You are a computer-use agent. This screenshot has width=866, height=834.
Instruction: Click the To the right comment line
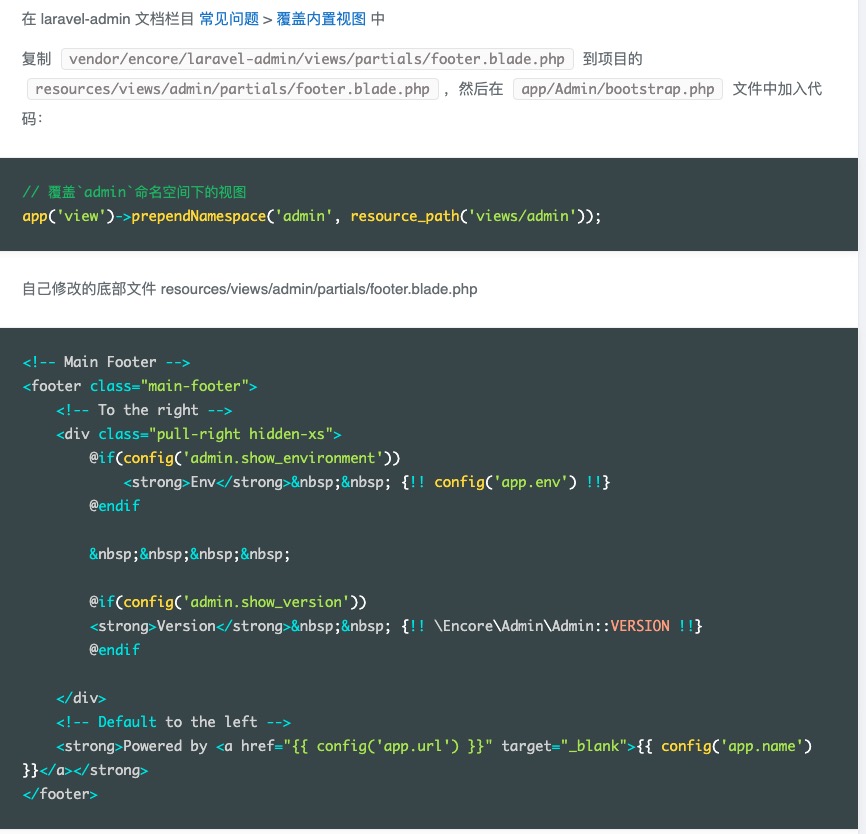(x=144, y=410)
